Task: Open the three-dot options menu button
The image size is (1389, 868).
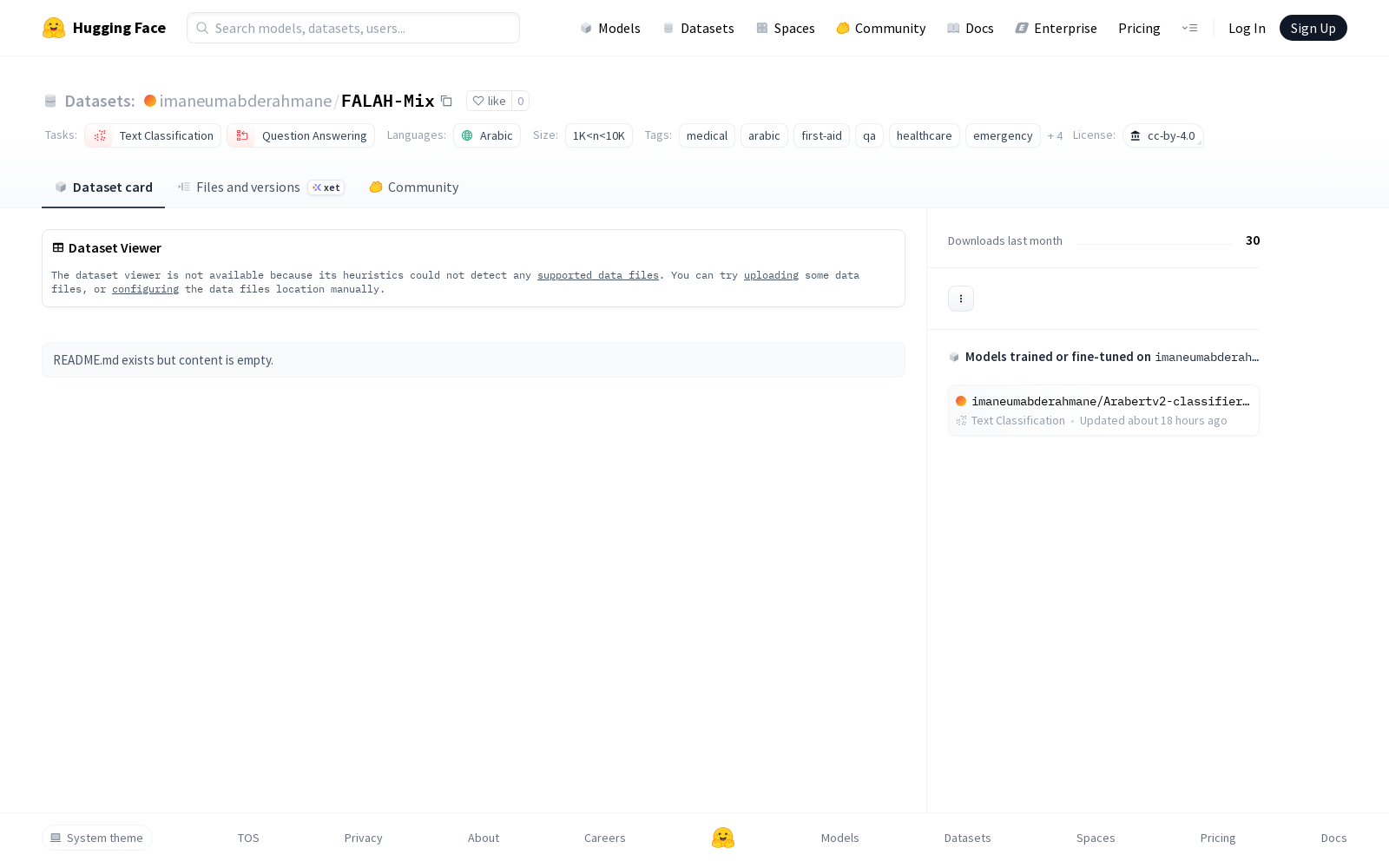Action: pos(961,299)
